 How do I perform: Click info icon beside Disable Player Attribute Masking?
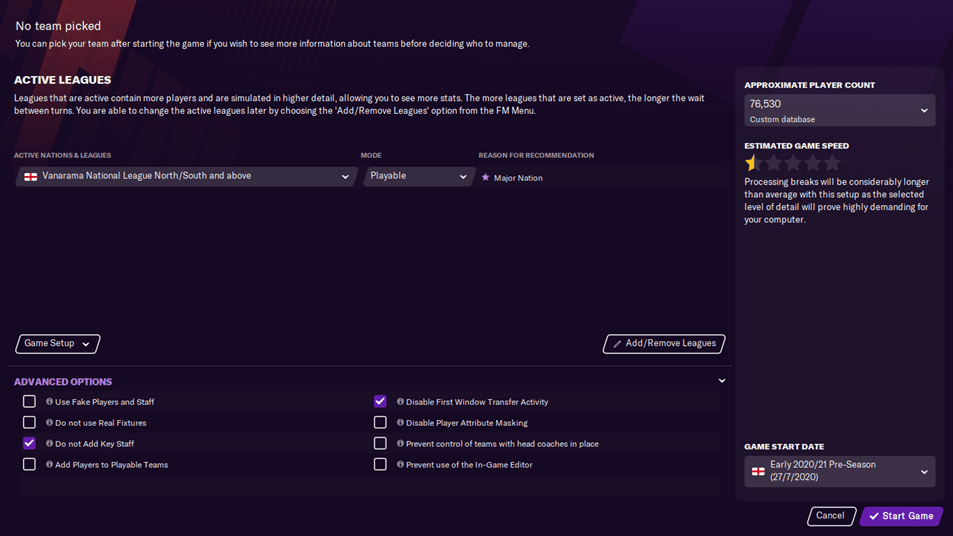[x=400, y=423]
